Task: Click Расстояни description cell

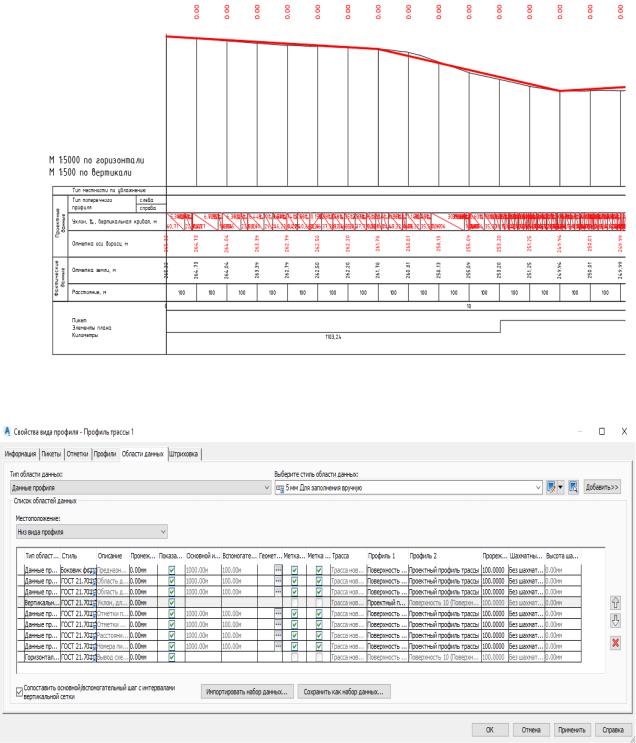Action: (112, 635)
